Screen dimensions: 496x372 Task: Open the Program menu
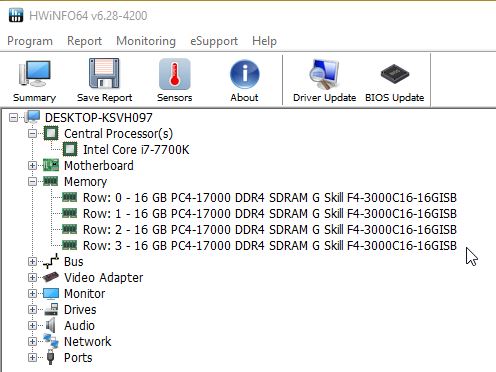coord(30,41)
